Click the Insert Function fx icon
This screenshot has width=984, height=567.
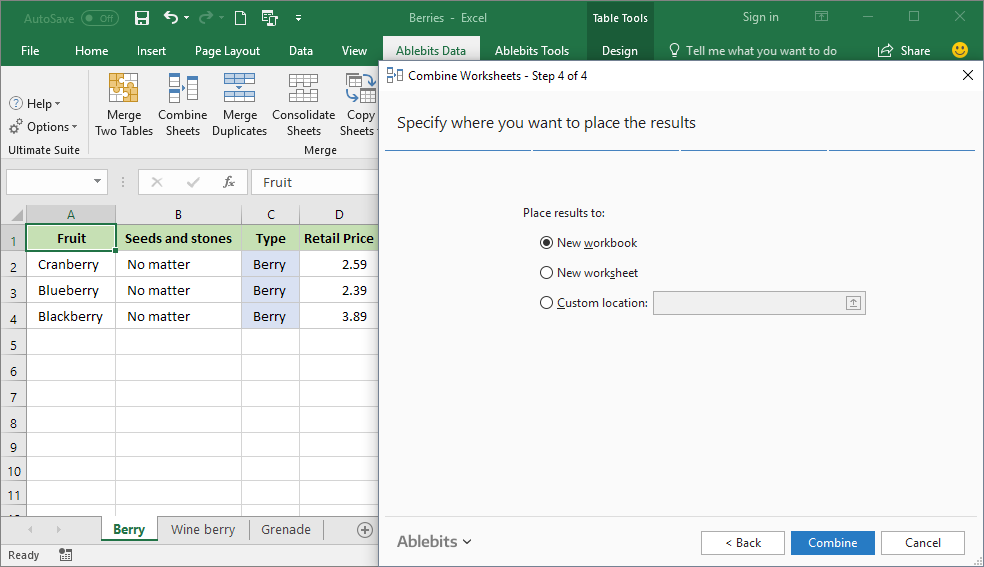tap(229, 182)
